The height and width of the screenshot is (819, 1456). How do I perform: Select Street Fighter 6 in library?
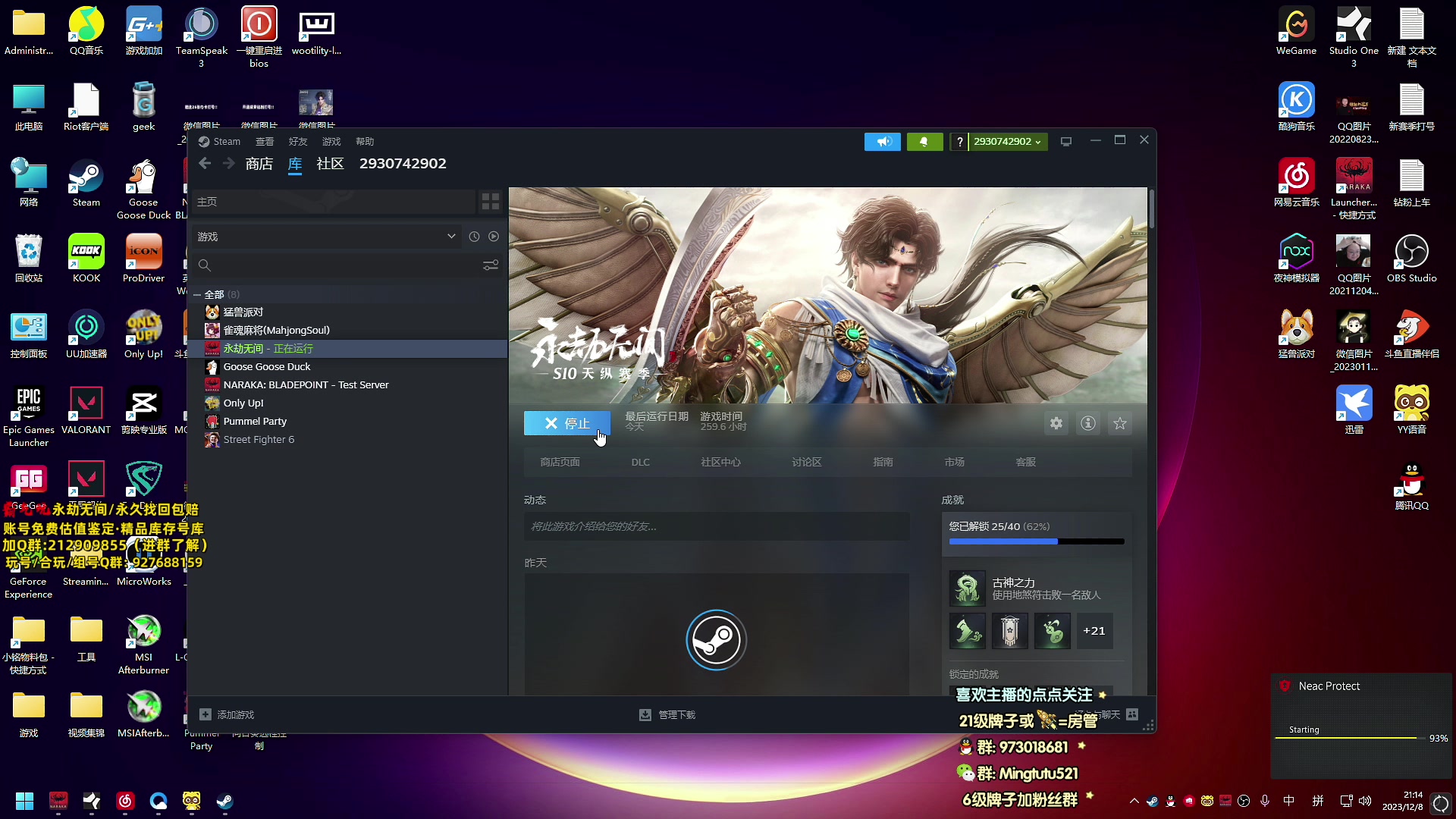pos(349,440)
